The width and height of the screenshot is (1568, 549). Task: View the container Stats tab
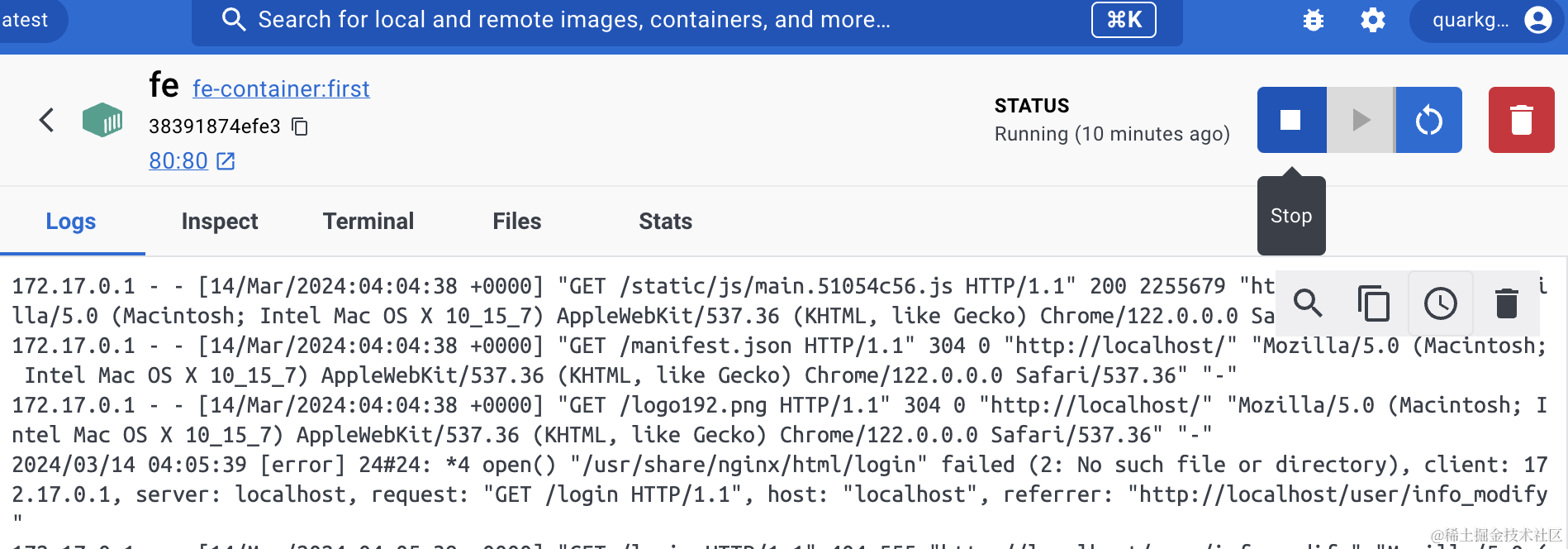665,222
